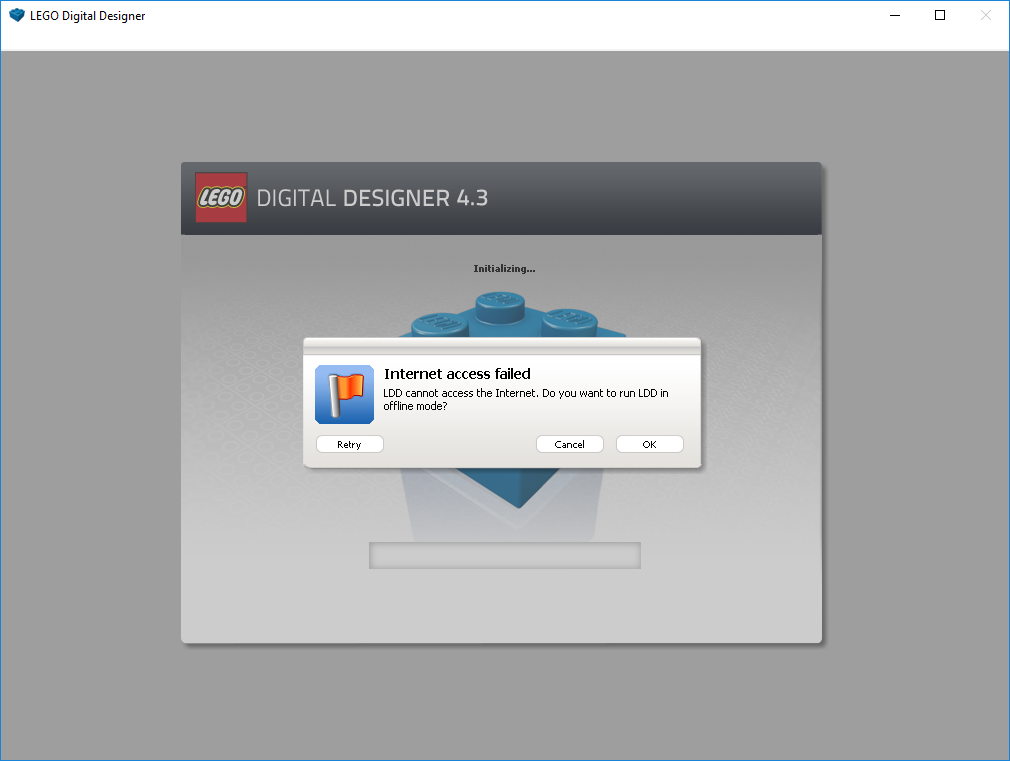Click the "Initializing..." status text

tap(504, 268)
